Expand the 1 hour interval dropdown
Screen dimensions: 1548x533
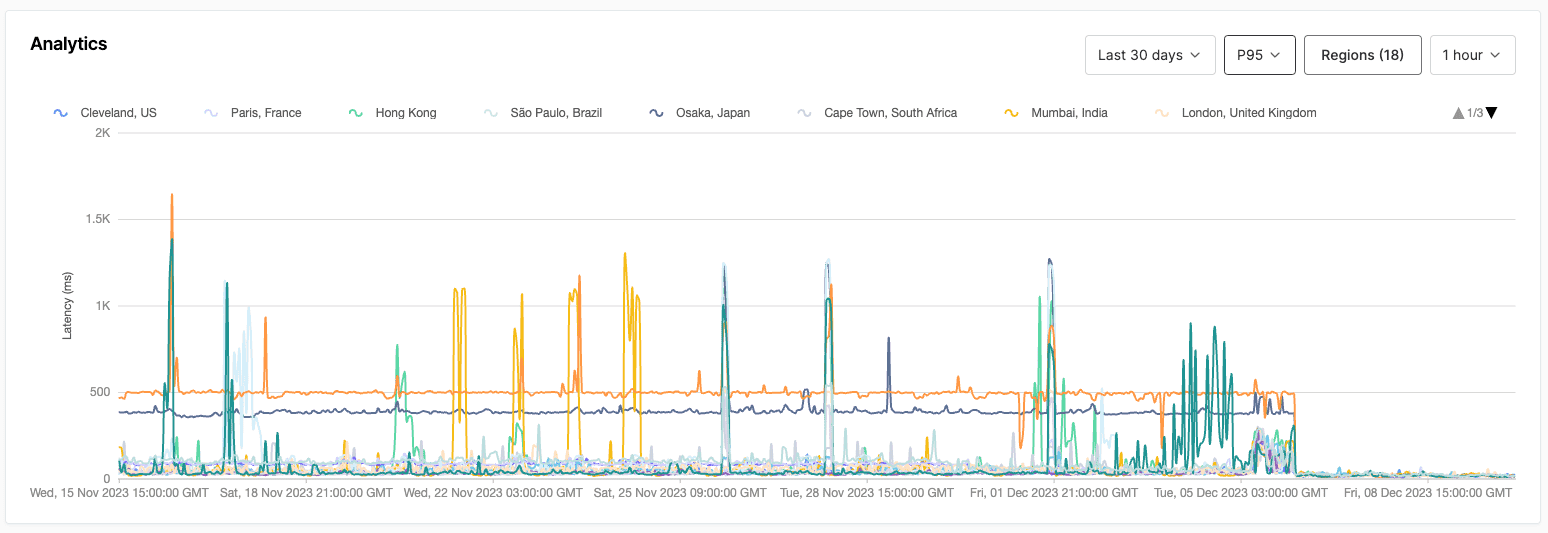tap(1472, 55)
